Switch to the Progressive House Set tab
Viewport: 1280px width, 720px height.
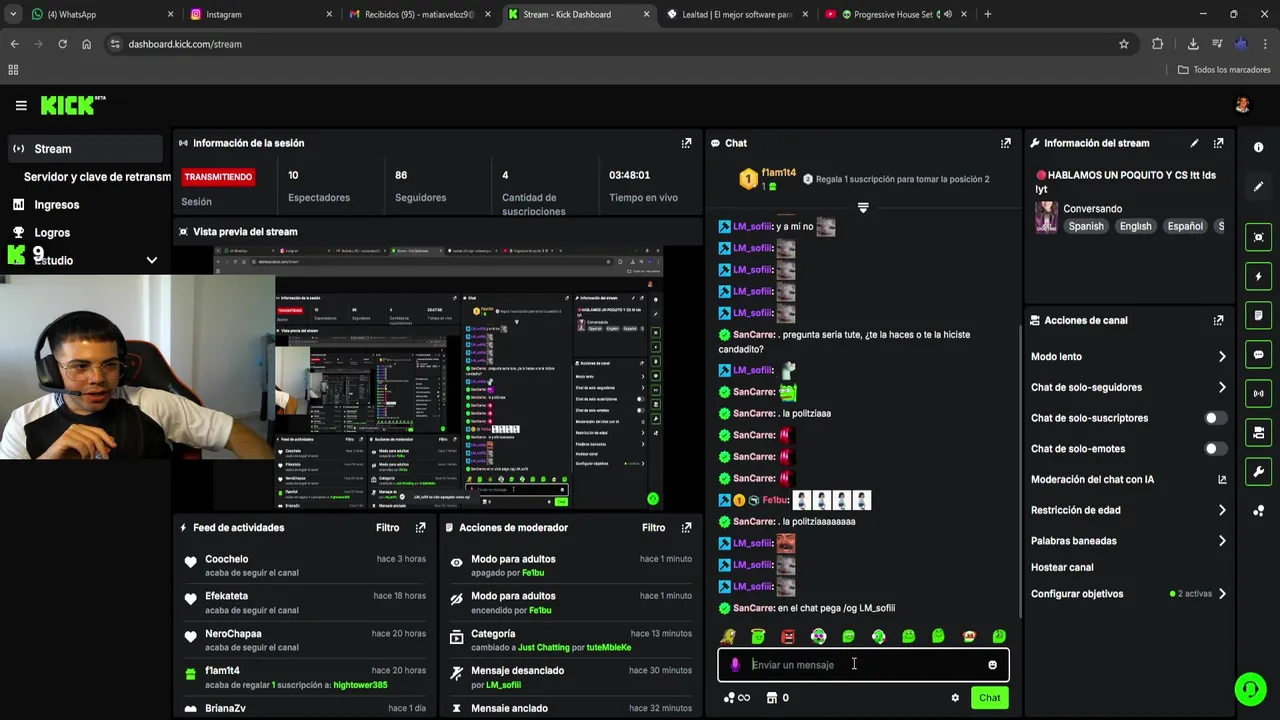pos(895,14)
